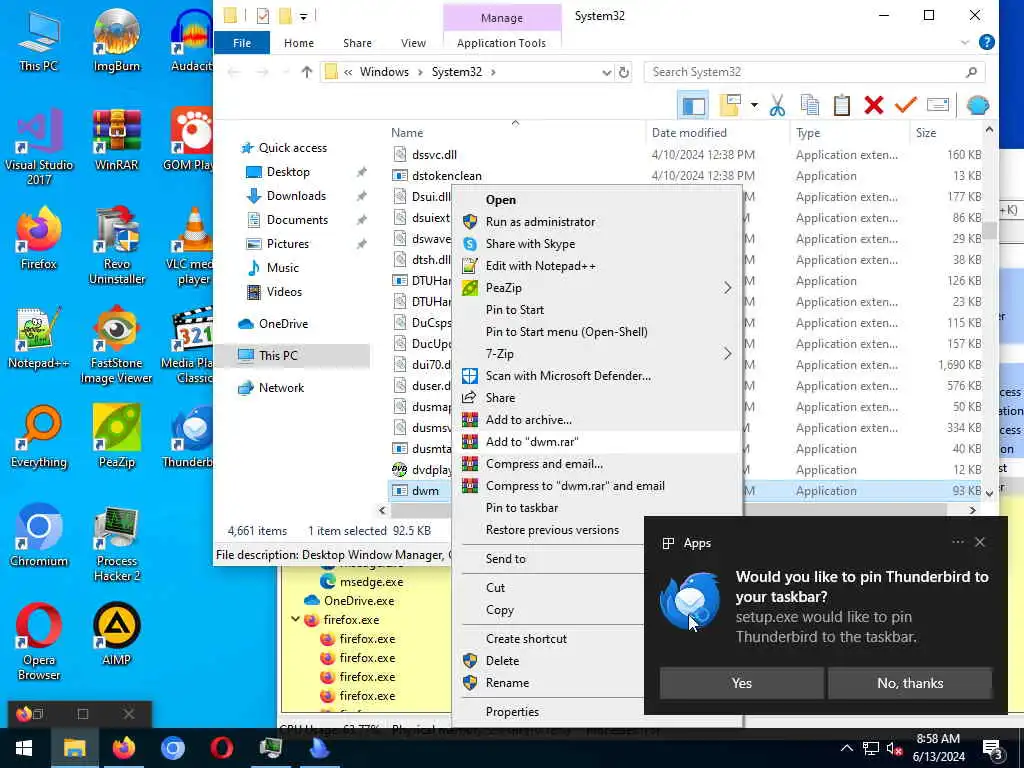Open the Revo Uninstaller desktop icon

pos(116,246)
